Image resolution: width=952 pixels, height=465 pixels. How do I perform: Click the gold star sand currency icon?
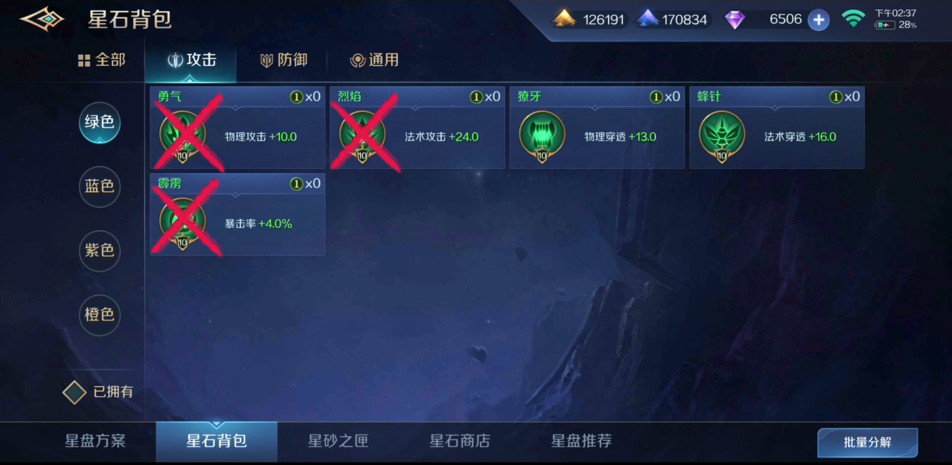click(564, 19)
